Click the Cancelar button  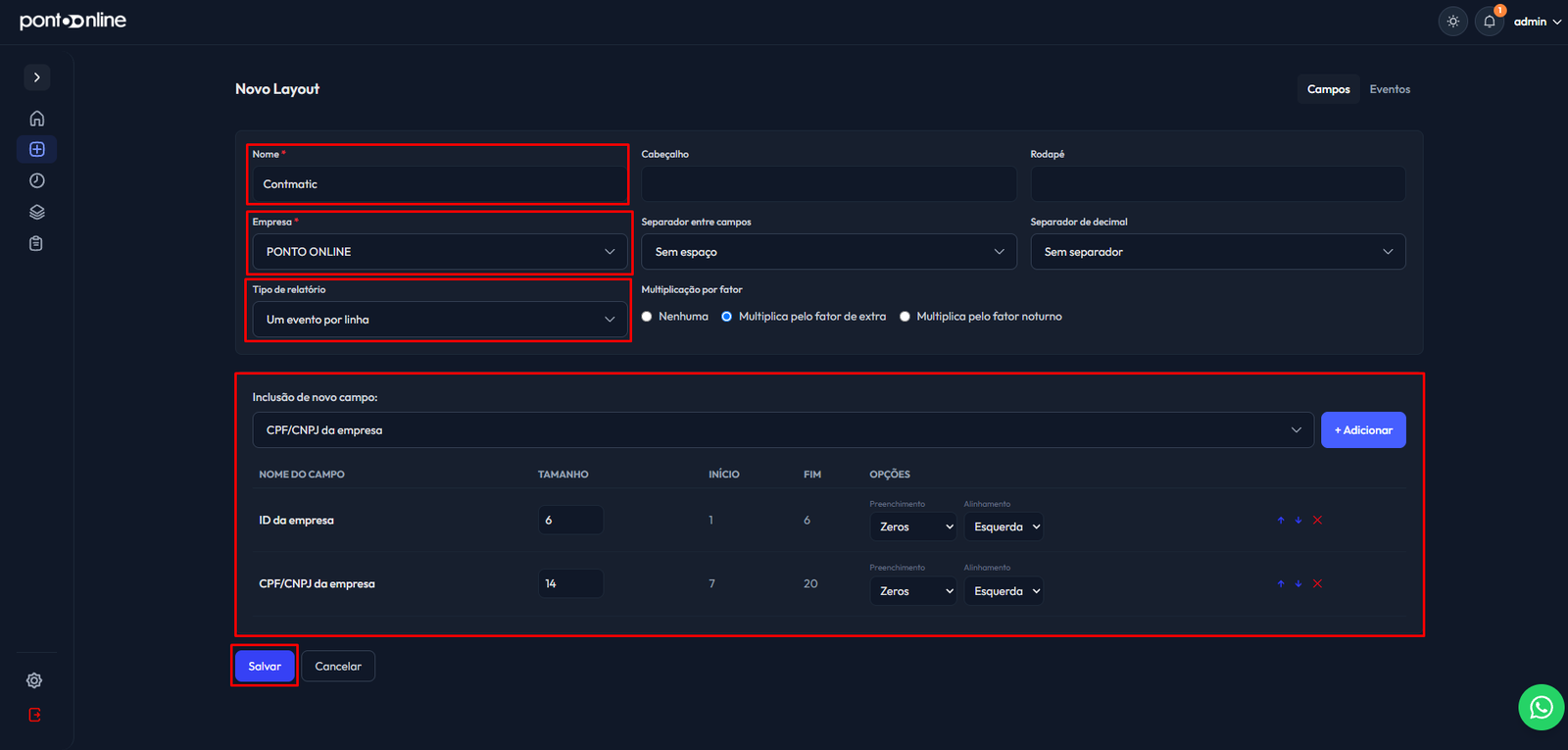click(338, 667)
